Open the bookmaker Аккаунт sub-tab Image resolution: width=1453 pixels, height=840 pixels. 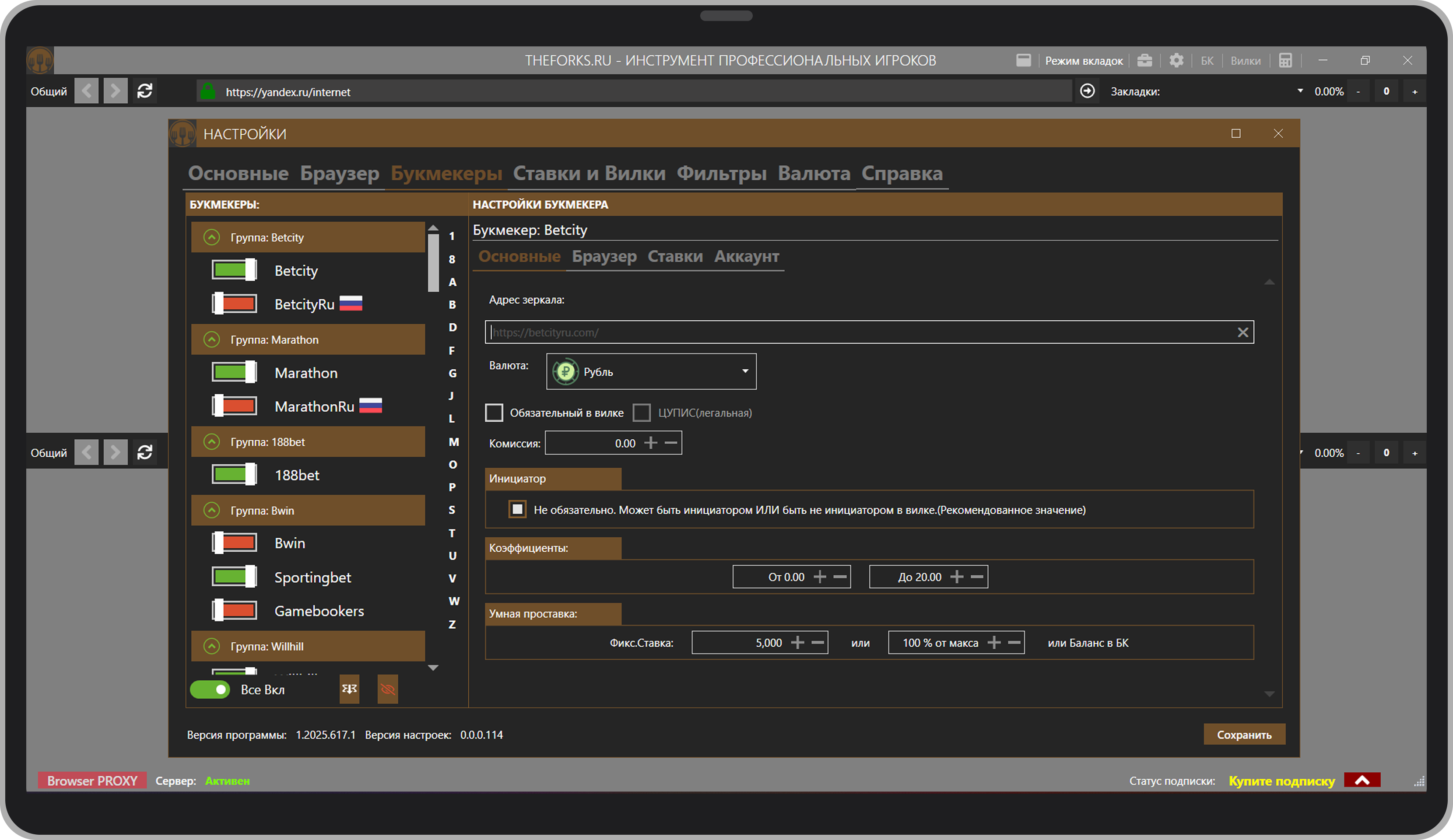click(746, 256)
